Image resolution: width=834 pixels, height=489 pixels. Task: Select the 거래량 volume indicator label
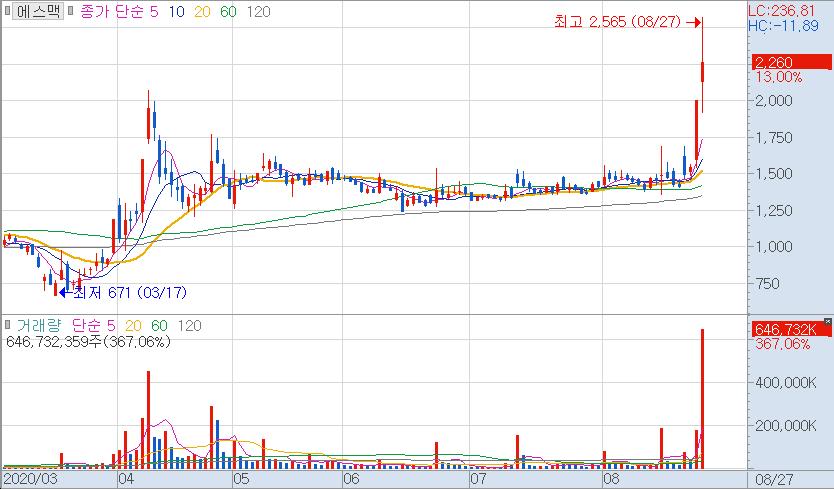point(39,325)
